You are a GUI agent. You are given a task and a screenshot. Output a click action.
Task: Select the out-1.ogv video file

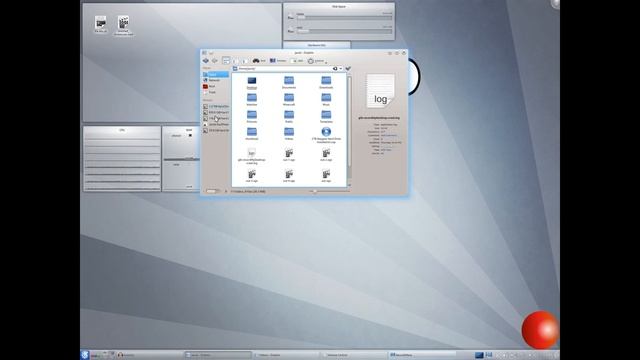289,155
